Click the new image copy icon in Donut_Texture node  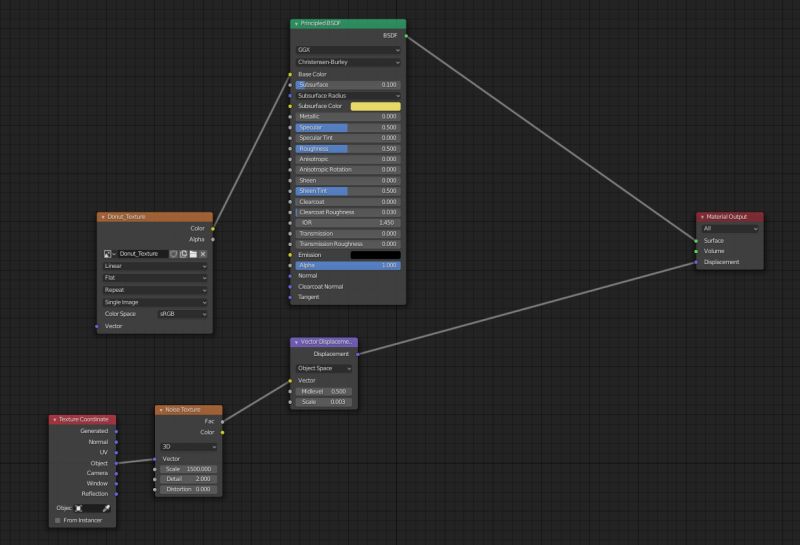183,254
